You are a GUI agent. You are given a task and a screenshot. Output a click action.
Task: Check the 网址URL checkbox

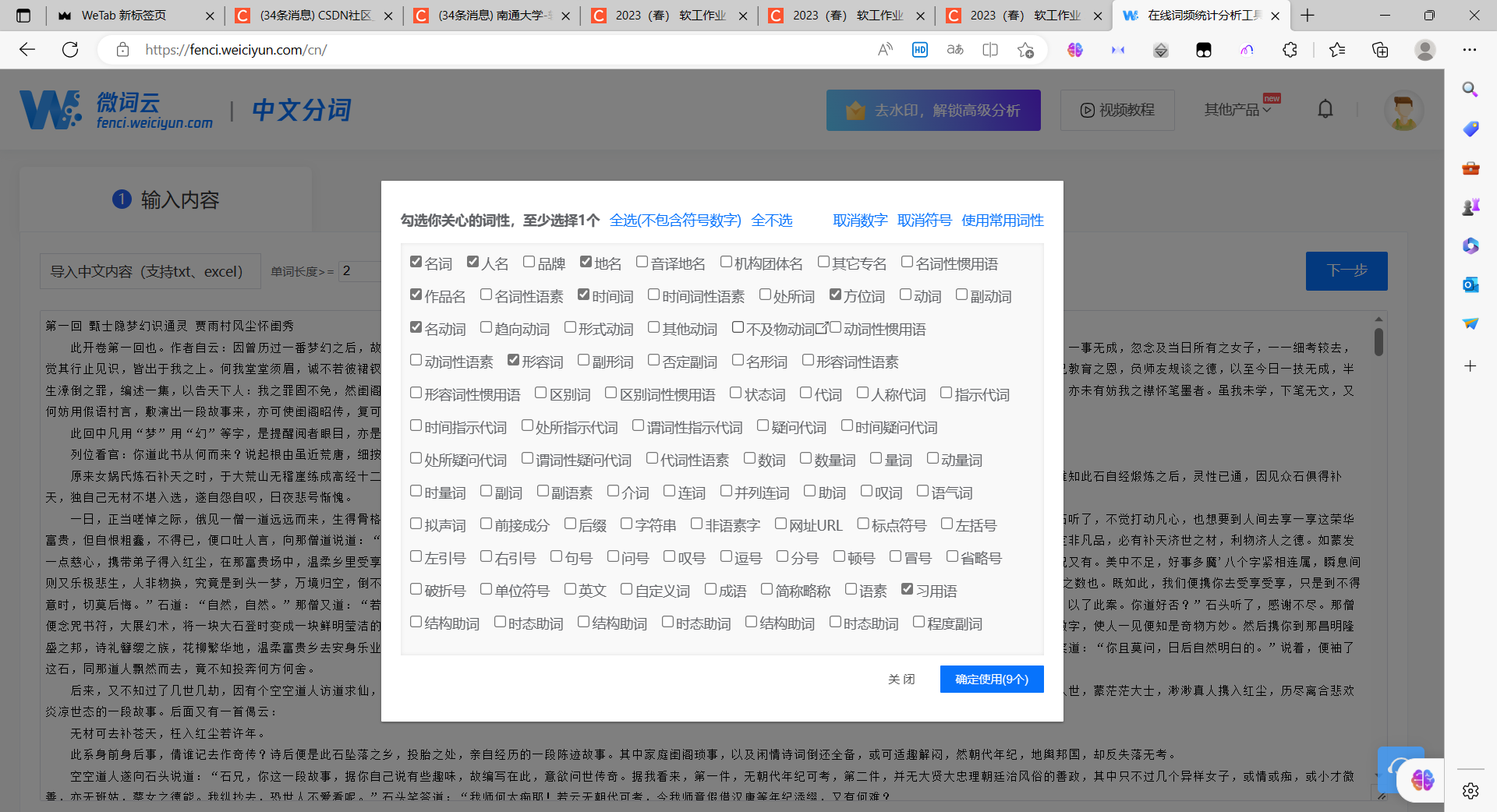coord(781,524)
